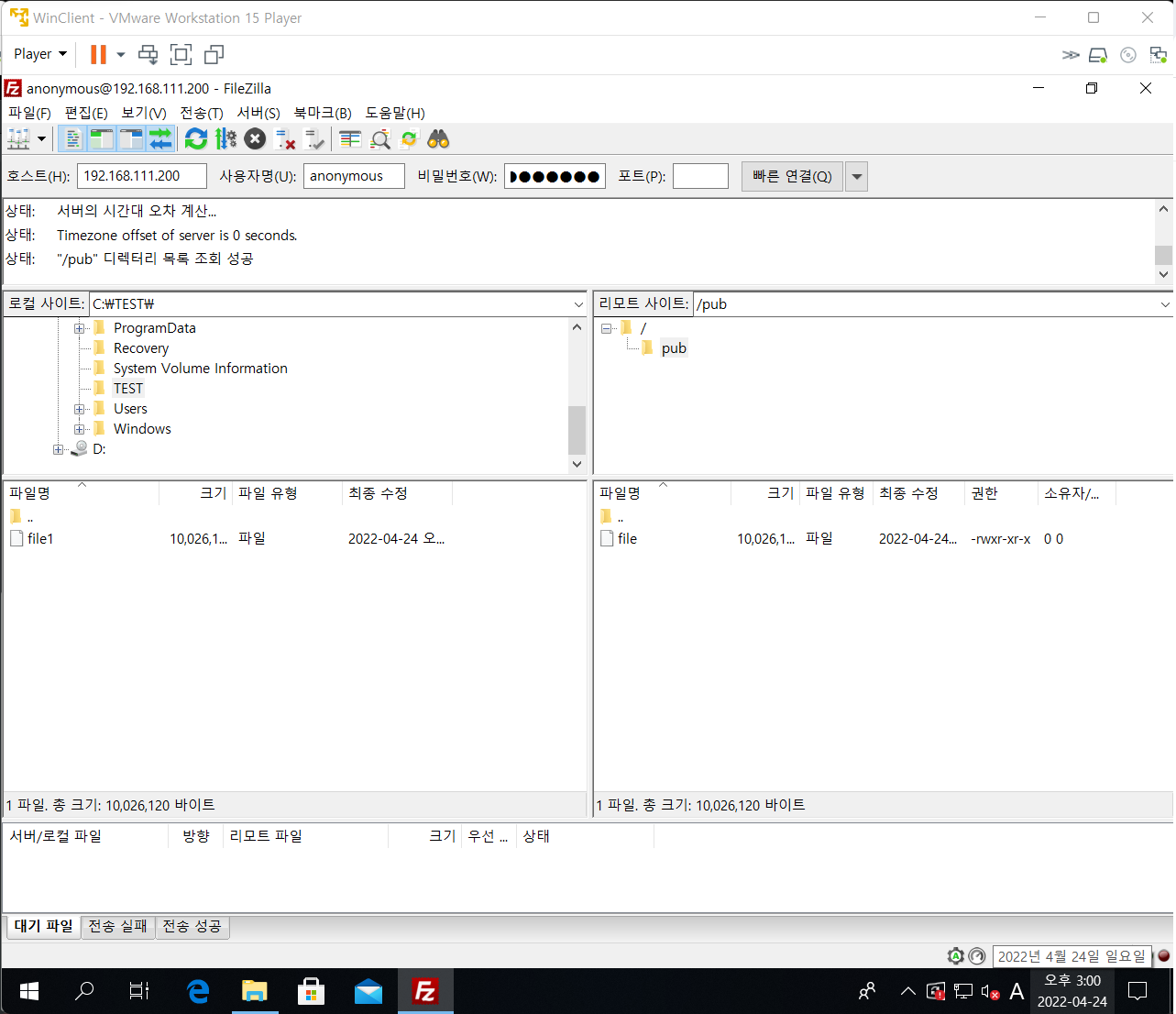Toggle remote directory tree display
1176x1014 pixels.
pos(131,139)
